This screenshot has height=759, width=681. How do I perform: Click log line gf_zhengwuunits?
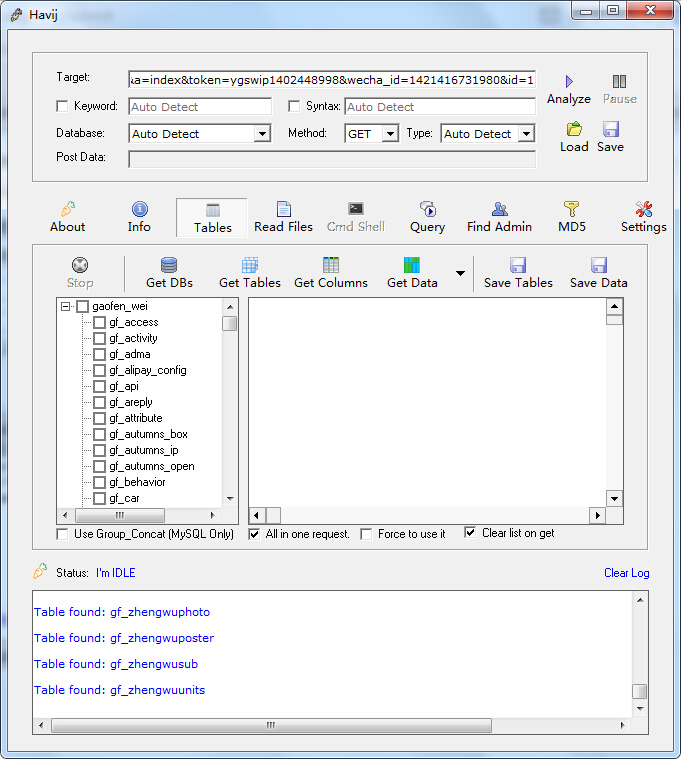pos(120,690)
